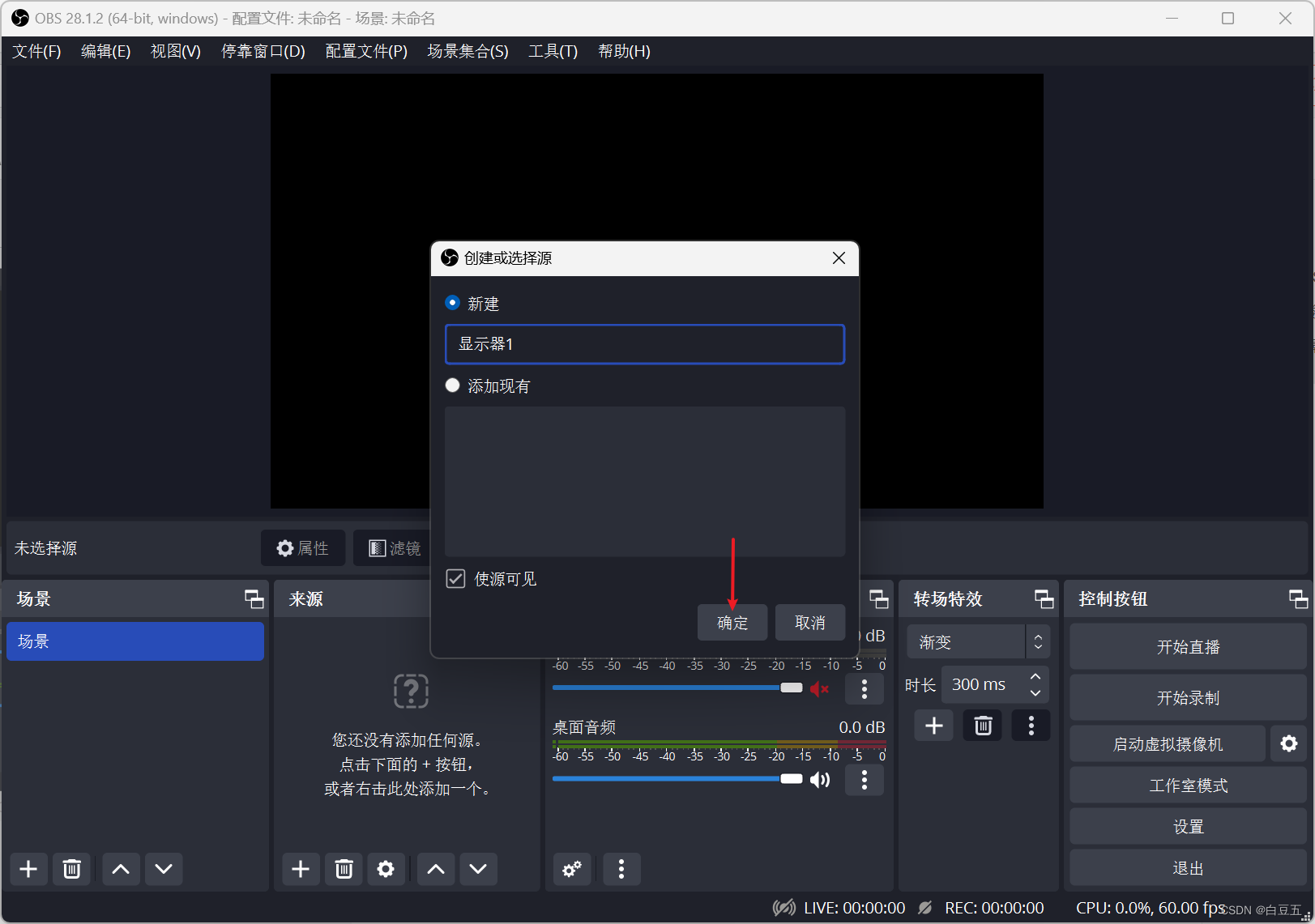Viewport: 1315px width, 924px height.
Task: Mute 桌面音频 speaker icon
Action: 820,779
